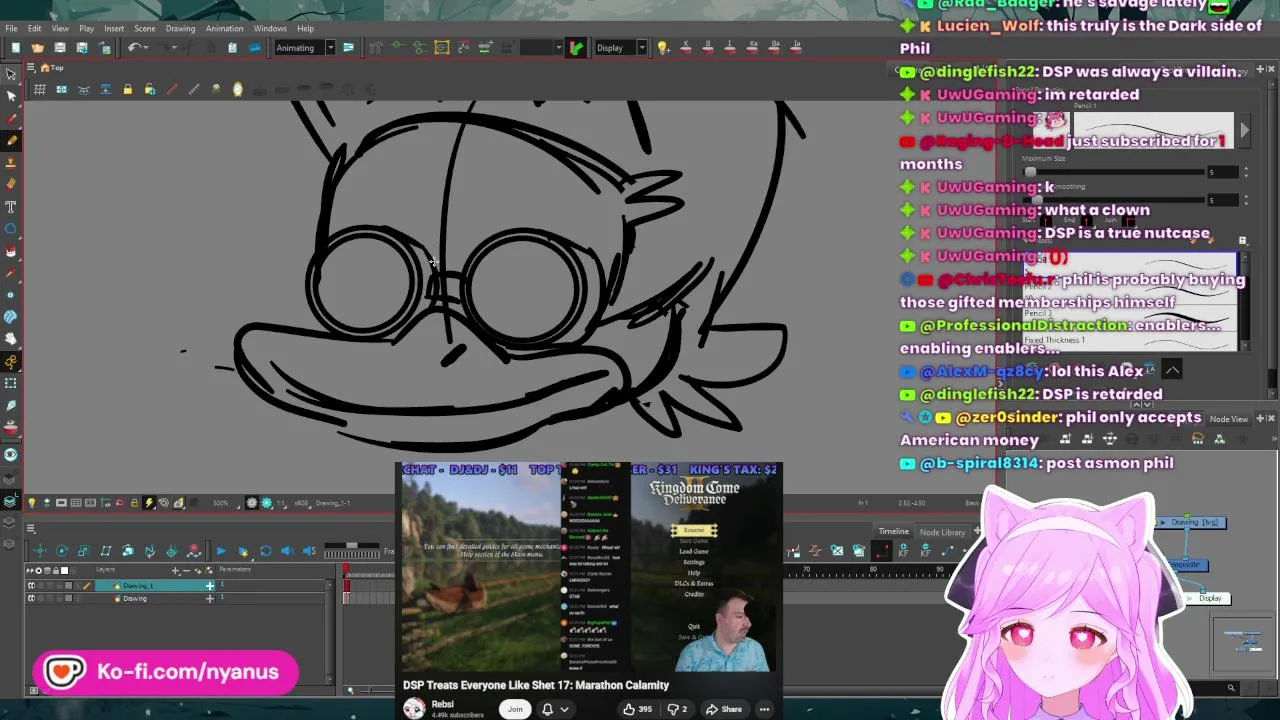Screen dimensions: 1280x720
Task: Click the Save floppy disk icon
Action: (59, 48)
